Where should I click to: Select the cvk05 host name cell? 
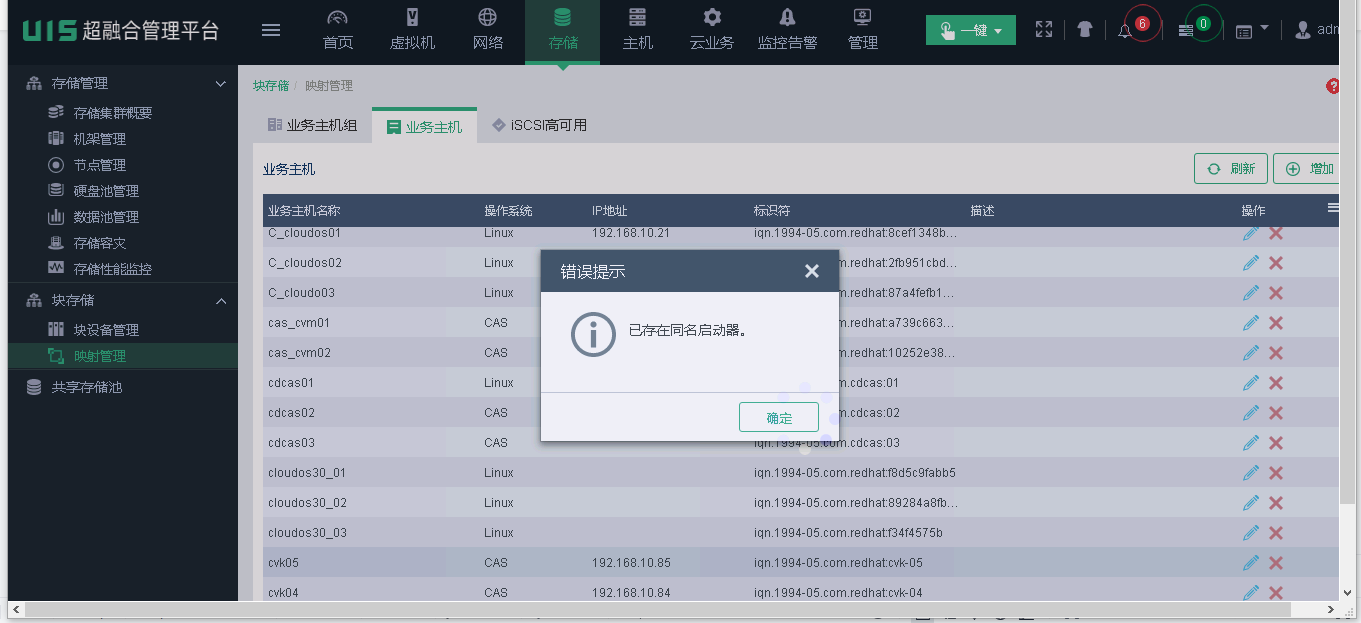[x=283, y=563]
